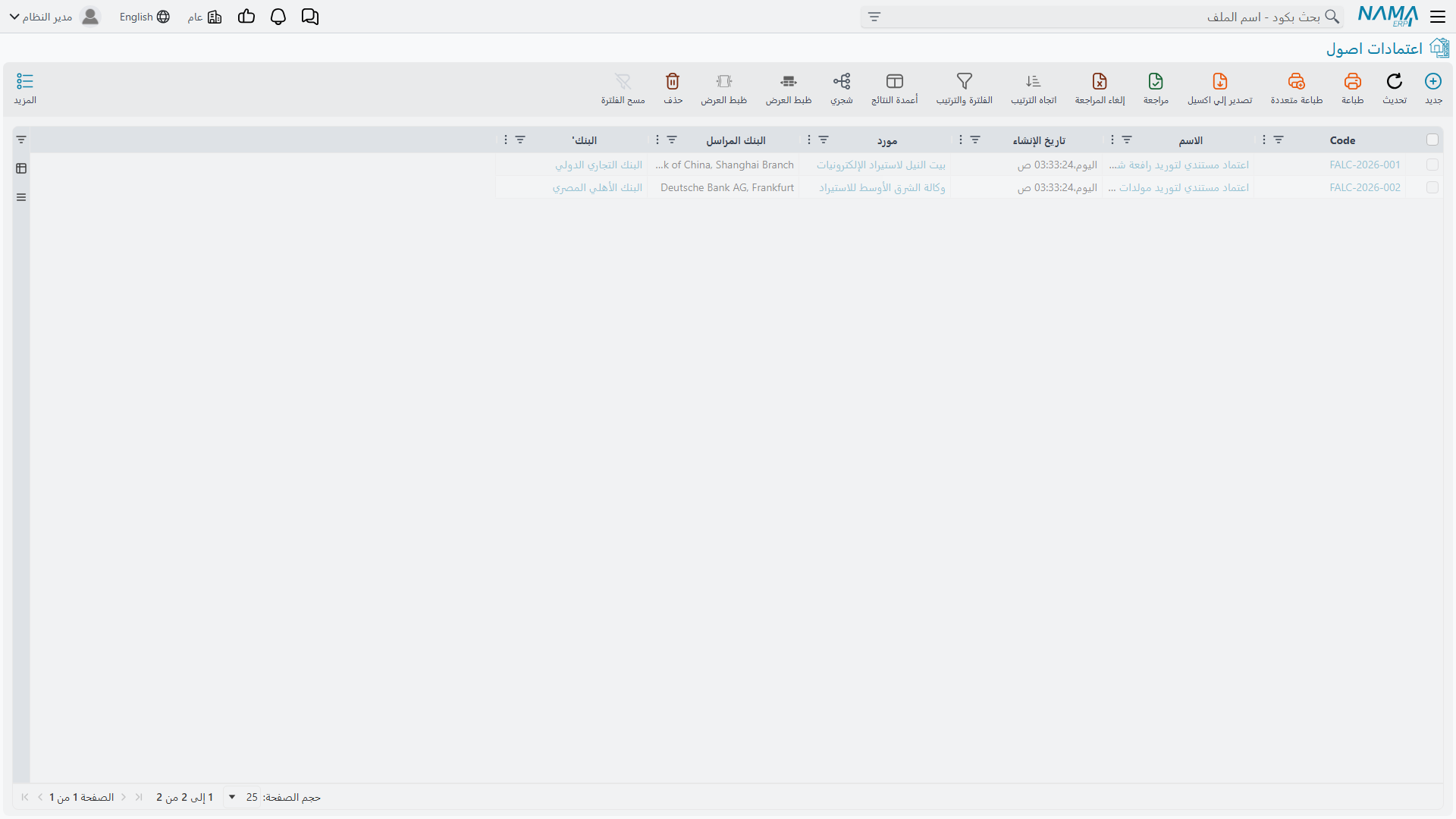This screenshot has height=819, width=1456.
Task: Click the اعتمادات اصول module home icon
Action: point(1439,48)
